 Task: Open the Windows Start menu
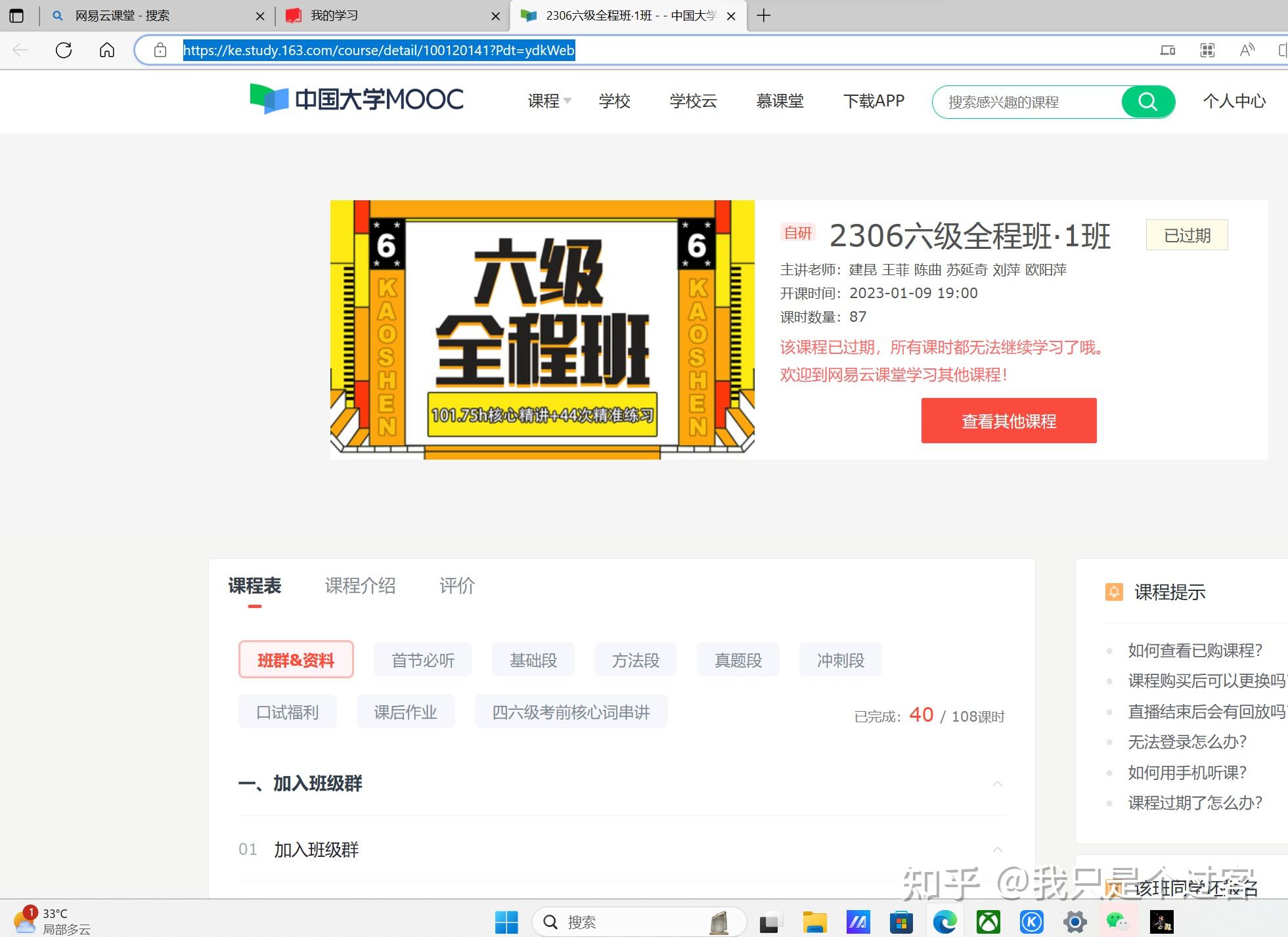click(506, 922)
